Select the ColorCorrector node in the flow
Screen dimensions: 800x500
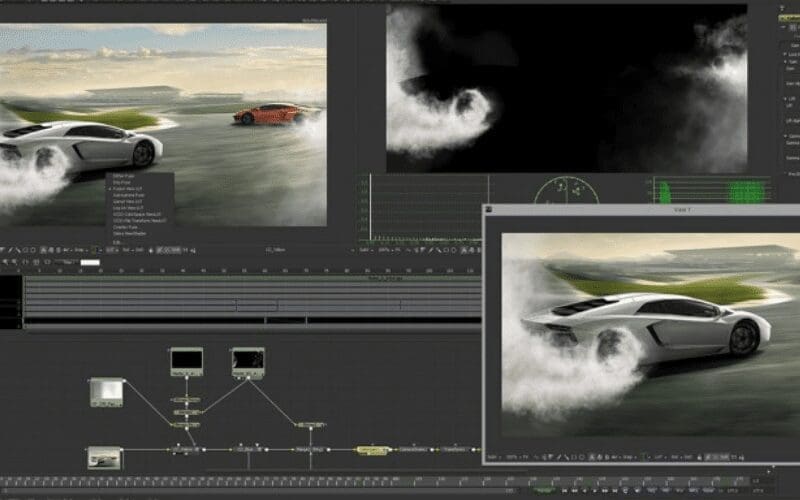412,449
